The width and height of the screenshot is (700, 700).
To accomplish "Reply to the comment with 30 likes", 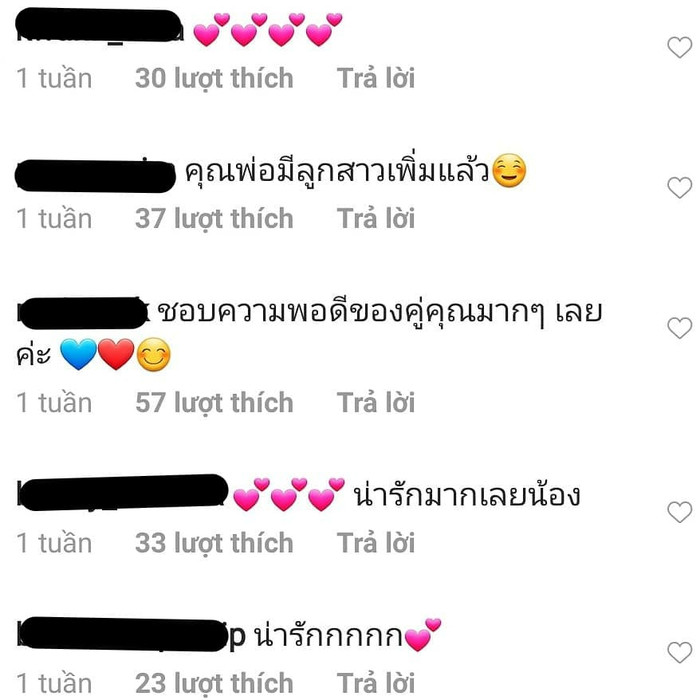I will pyautogui.click(x=375, y=79).
